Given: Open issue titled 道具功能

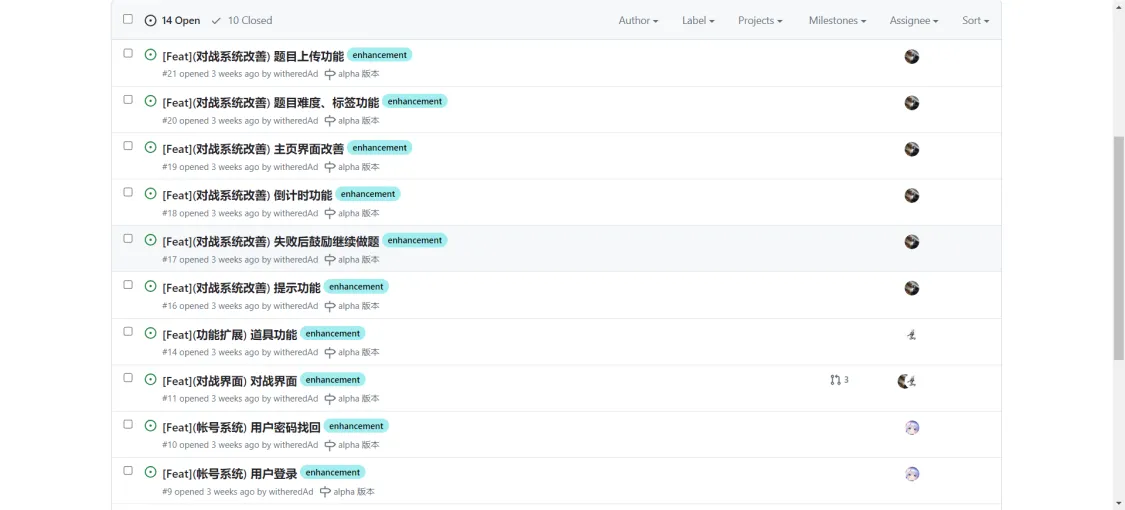Looking at the screenshot, I should click(230, 334).
